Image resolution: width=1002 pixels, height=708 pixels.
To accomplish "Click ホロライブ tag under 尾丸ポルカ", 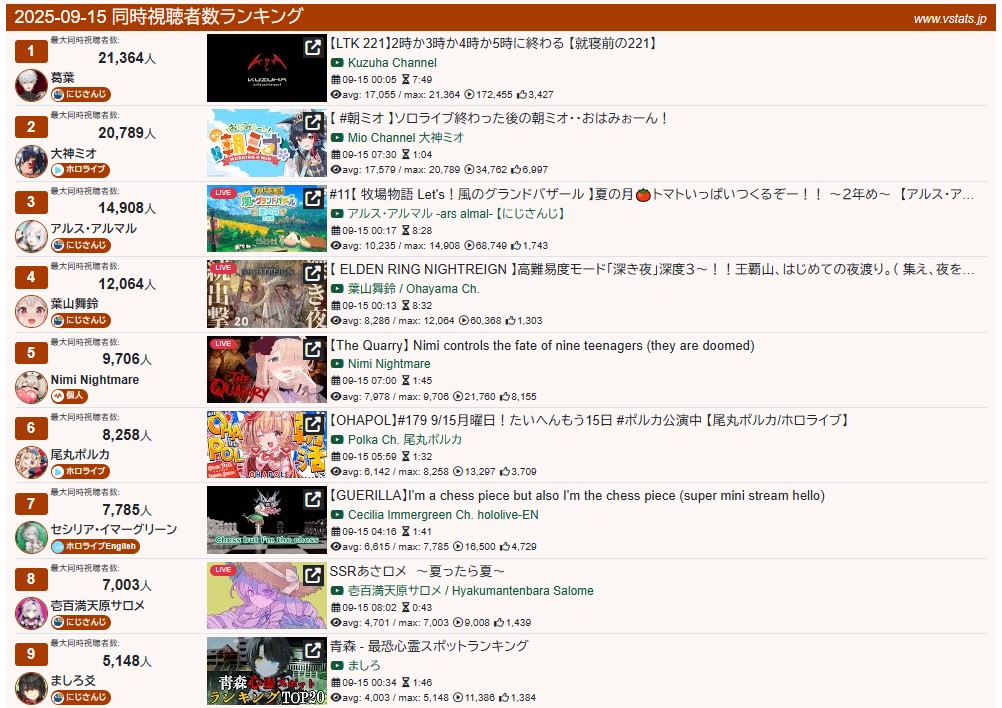I will click(81, 472).
